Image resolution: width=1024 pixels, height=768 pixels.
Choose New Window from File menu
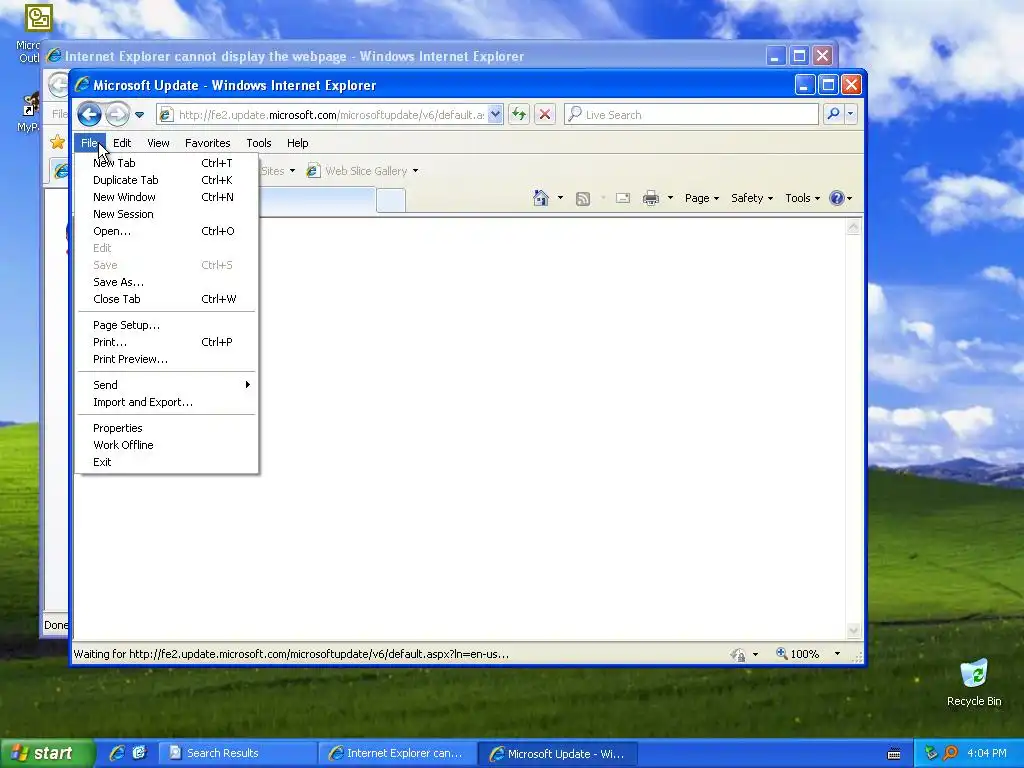[166, 197]
